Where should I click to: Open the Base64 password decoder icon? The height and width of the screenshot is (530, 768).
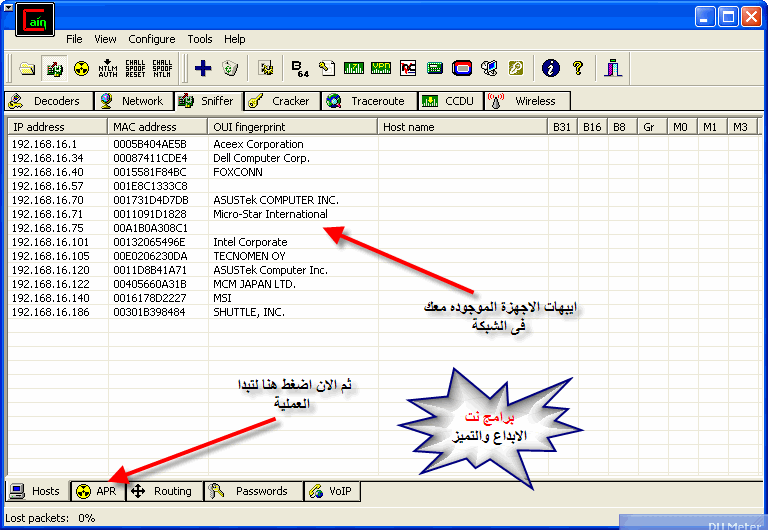300,68
